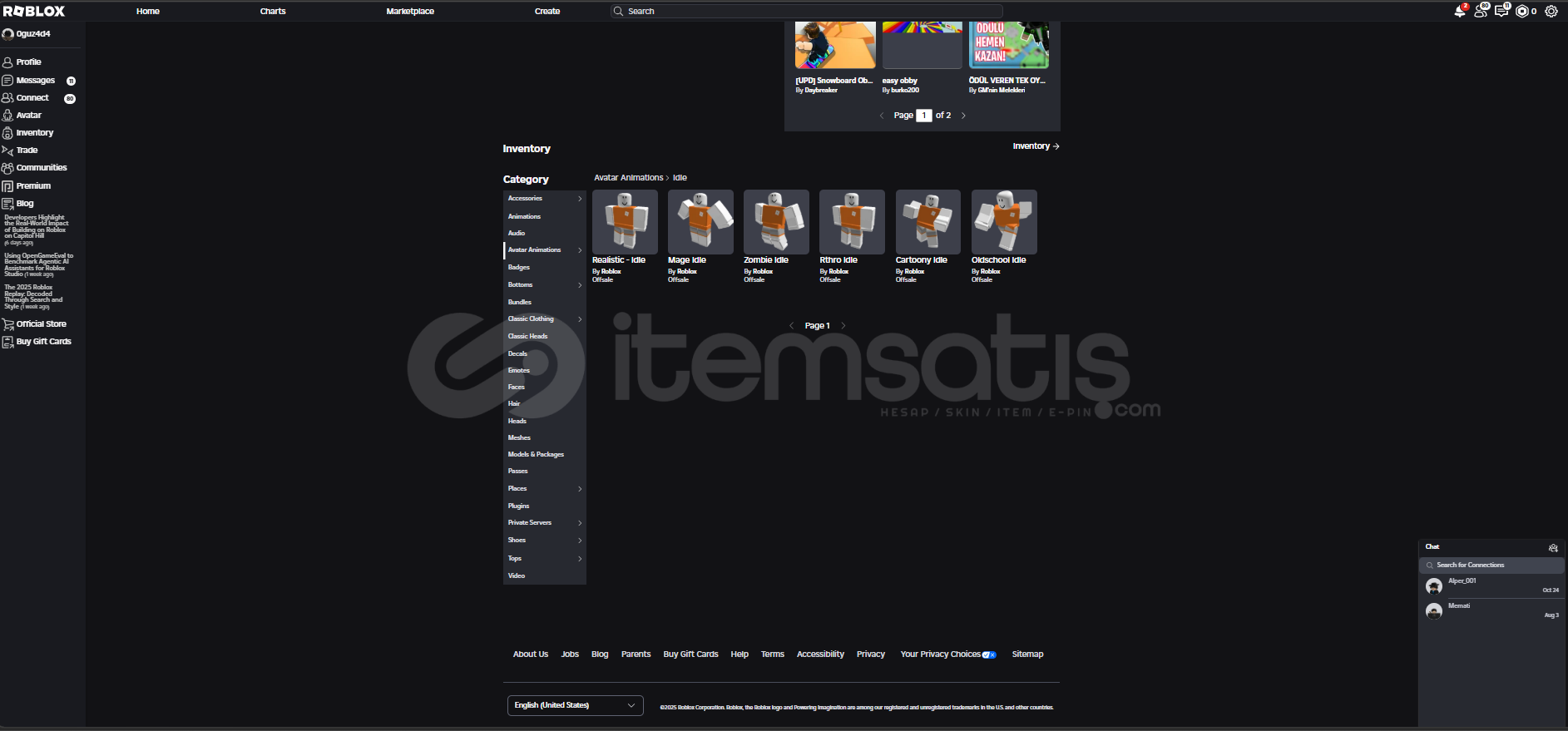Screen dimensions: 1568x731
Task: Click the Avatar Animations breadcrumb link
Action: click(629, 178)
